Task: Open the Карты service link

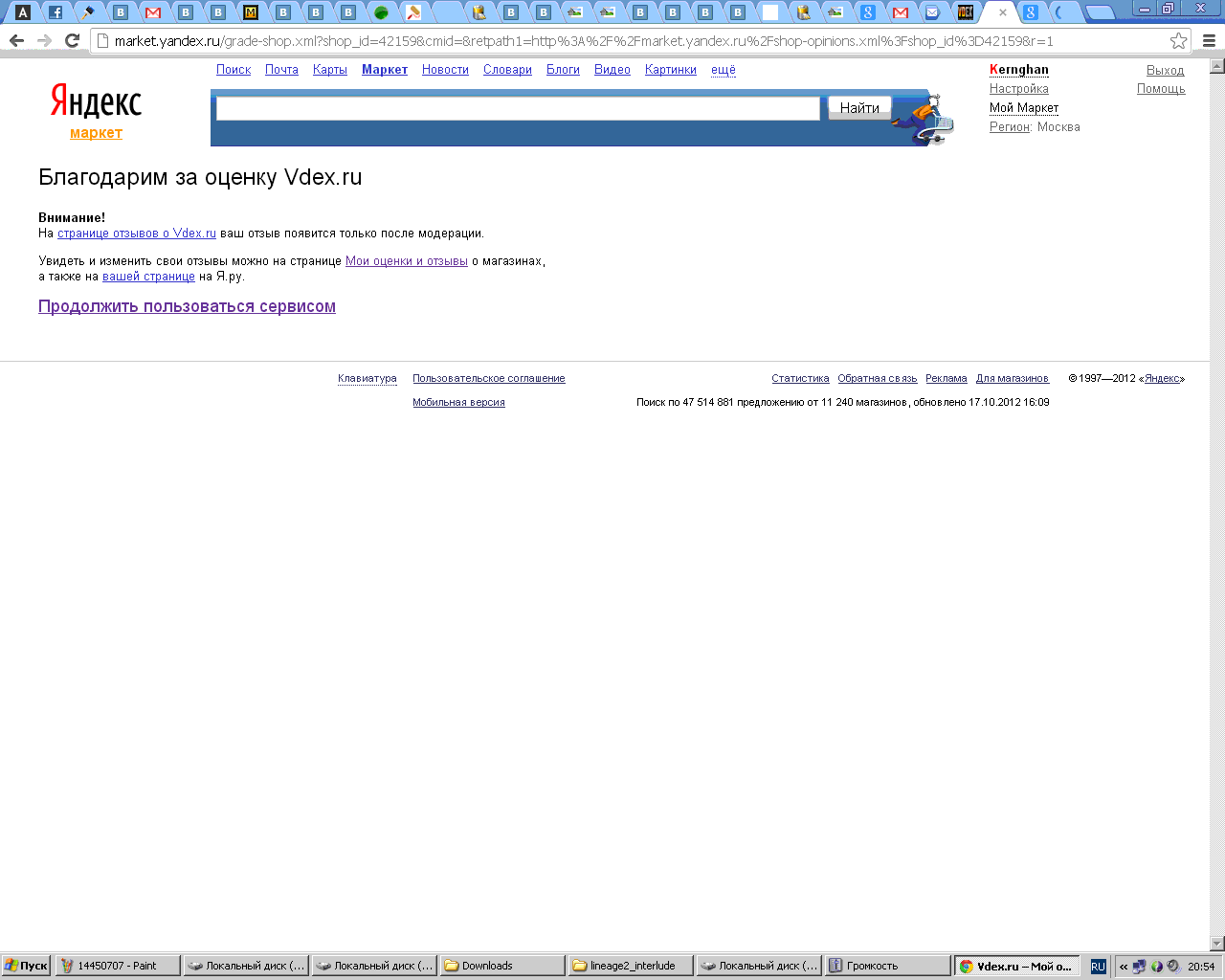Action: pos(330,70)
